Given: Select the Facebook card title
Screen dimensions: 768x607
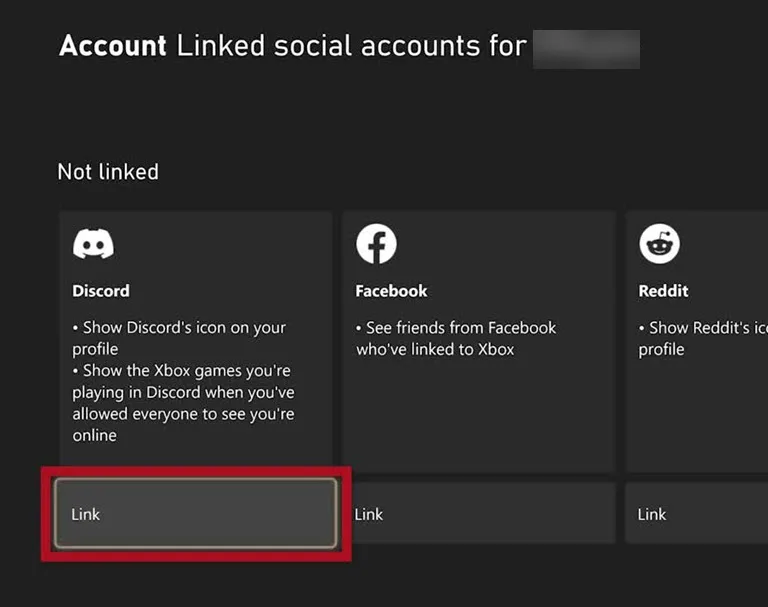Looking at the screenshot, I should coord(391,291).
